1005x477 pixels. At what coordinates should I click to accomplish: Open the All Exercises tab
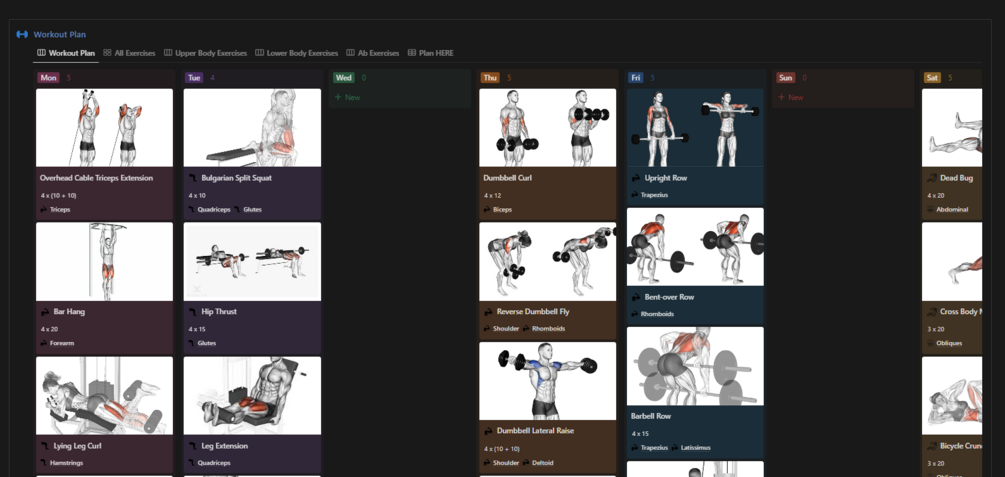129,53
